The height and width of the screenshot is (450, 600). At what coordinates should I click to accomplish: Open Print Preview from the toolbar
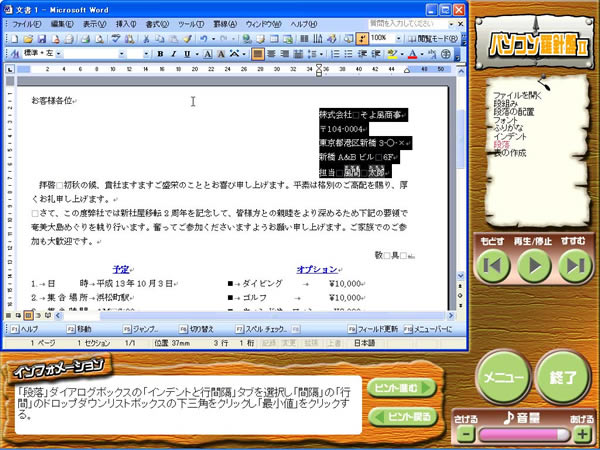tap(99, 39)
